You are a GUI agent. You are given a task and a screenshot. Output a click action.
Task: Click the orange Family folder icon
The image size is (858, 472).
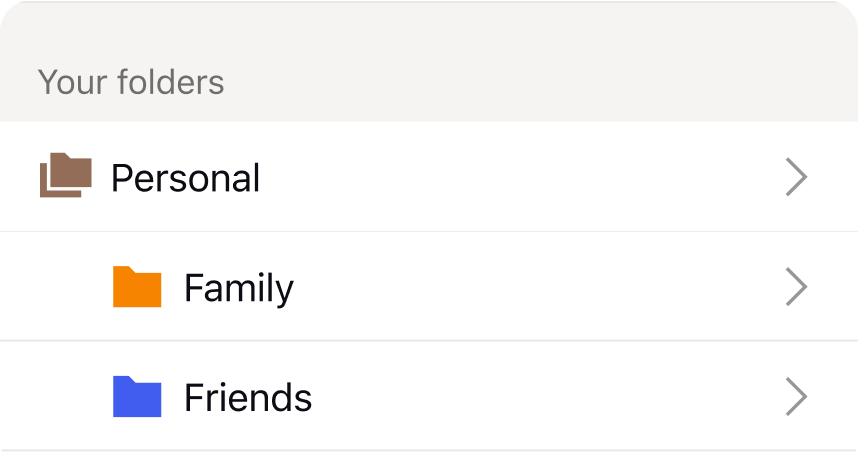click(137, 287)
